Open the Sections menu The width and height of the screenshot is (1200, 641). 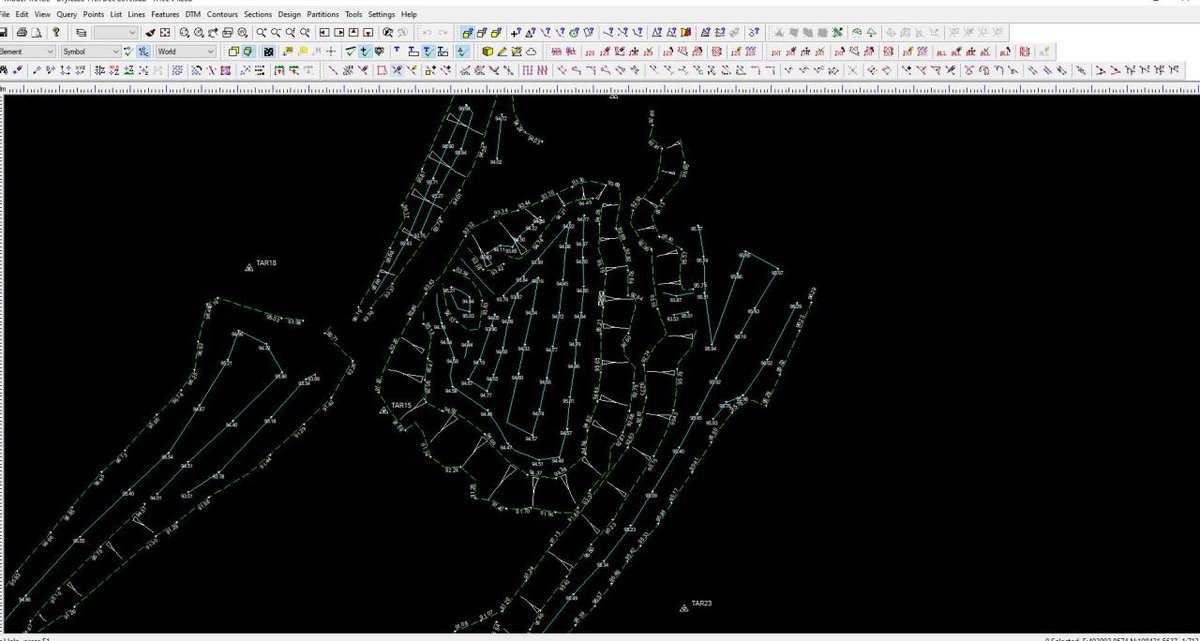click(x=258, y=16)
